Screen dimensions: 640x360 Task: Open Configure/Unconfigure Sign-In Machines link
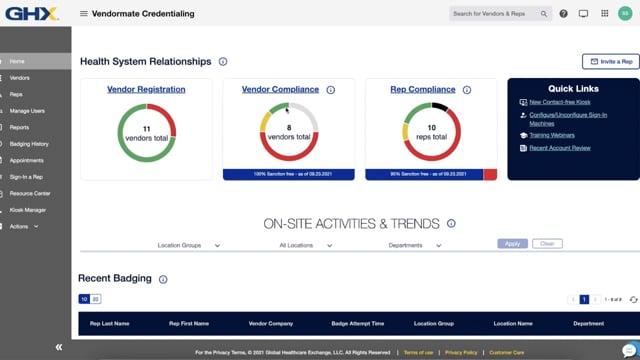click(x=568, y=119)
